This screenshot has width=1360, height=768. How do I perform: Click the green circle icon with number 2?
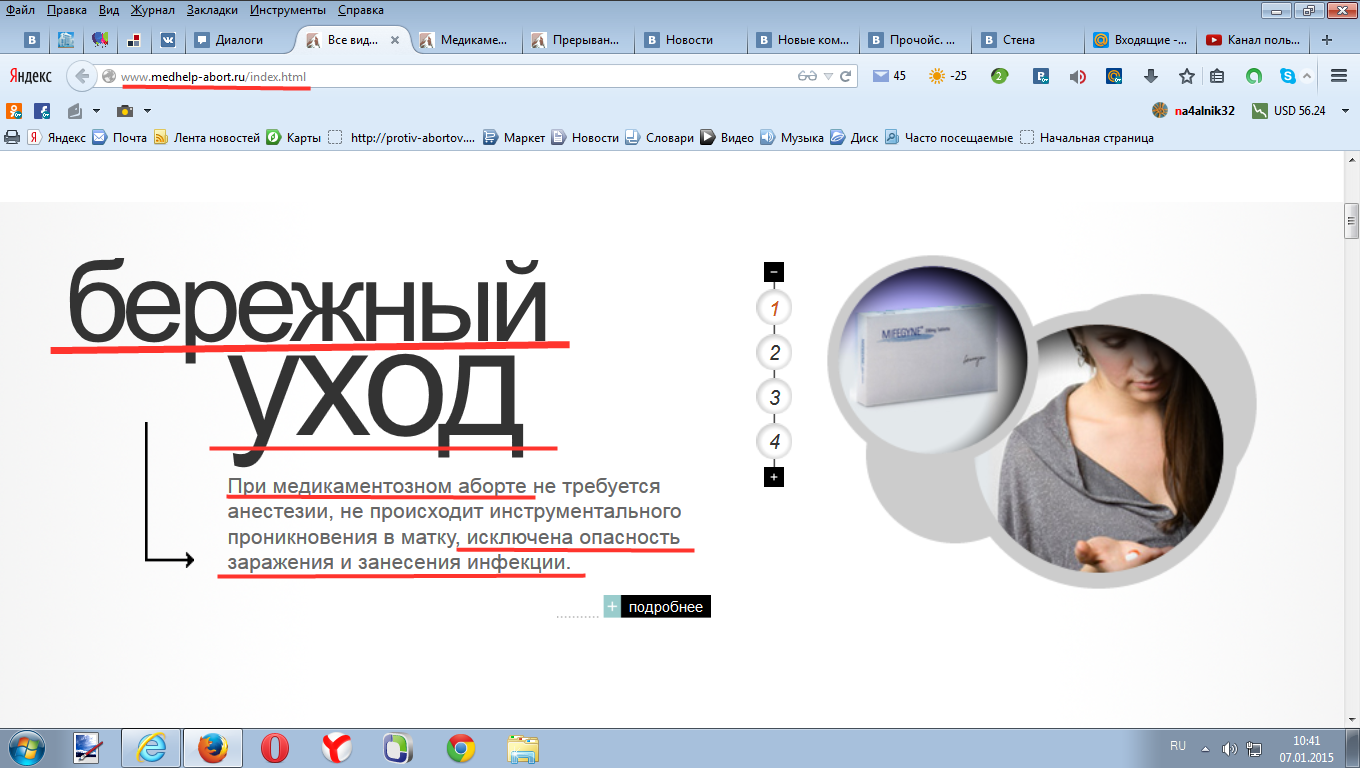pyautogui.click(x=999, y=76)
